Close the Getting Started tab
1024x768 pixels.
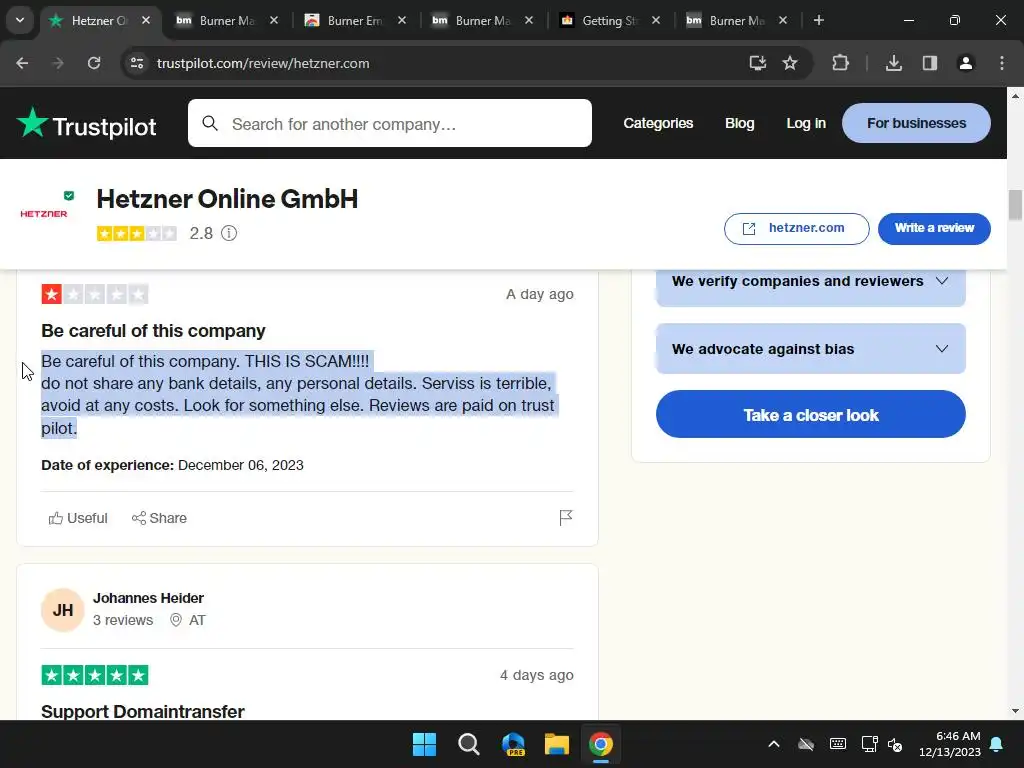[x=656, y=21]
